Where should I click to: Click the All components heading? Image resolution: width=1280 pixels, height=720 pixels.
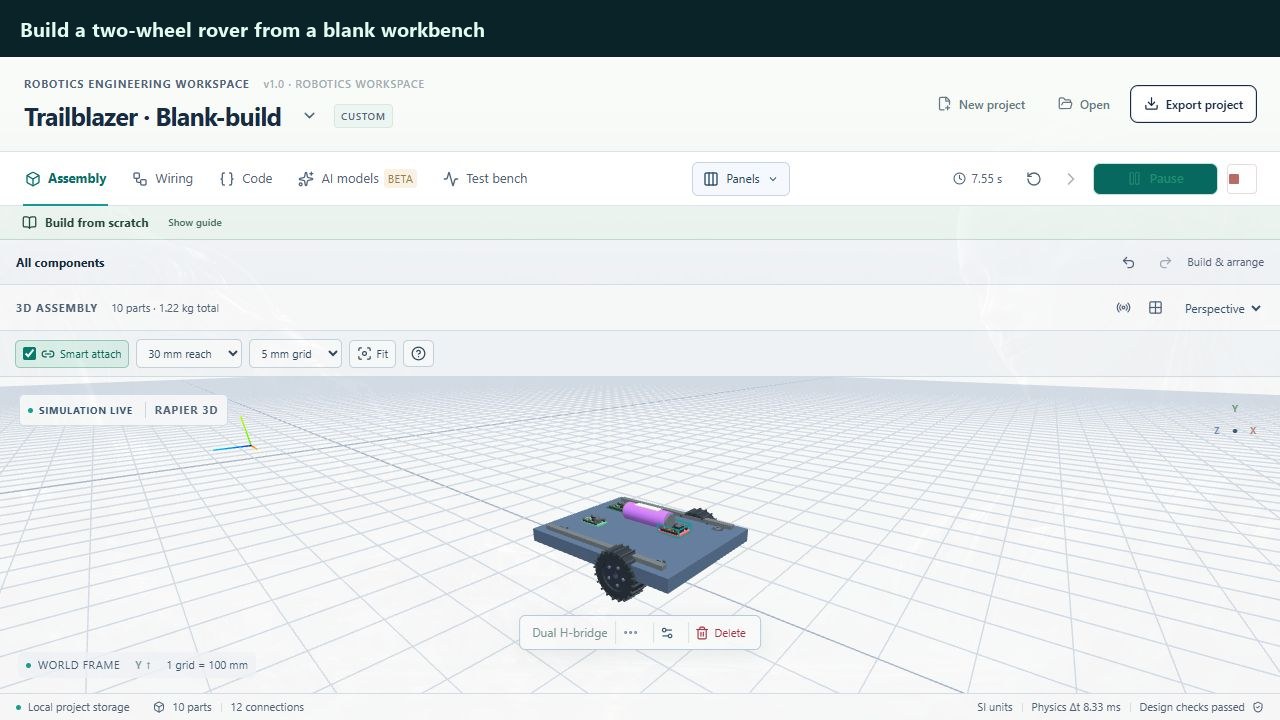pos(60,263)
